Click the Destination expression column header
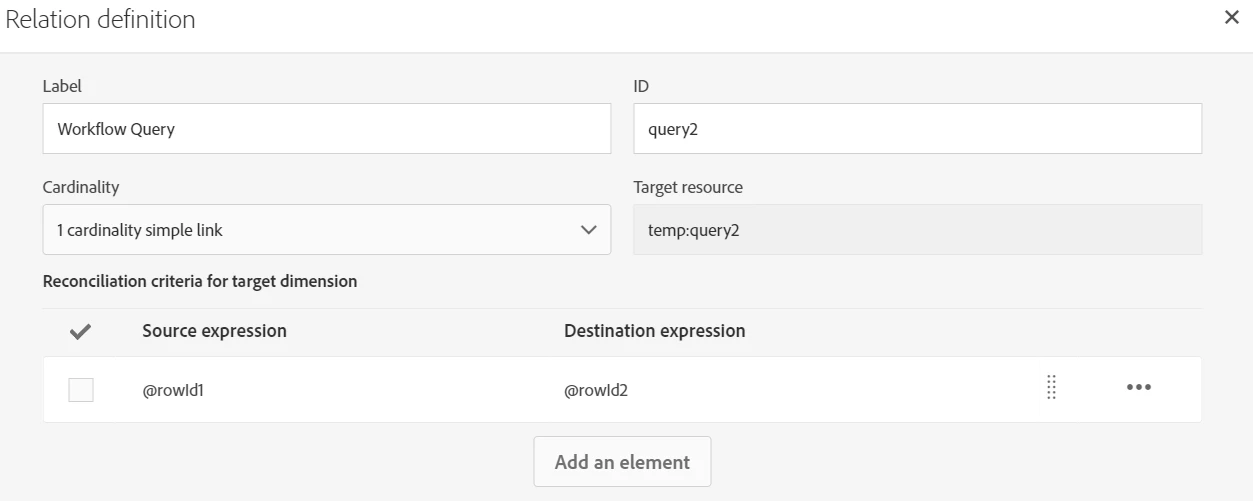Viewport: 1253px width, 501px height. [x=654, y=331]
